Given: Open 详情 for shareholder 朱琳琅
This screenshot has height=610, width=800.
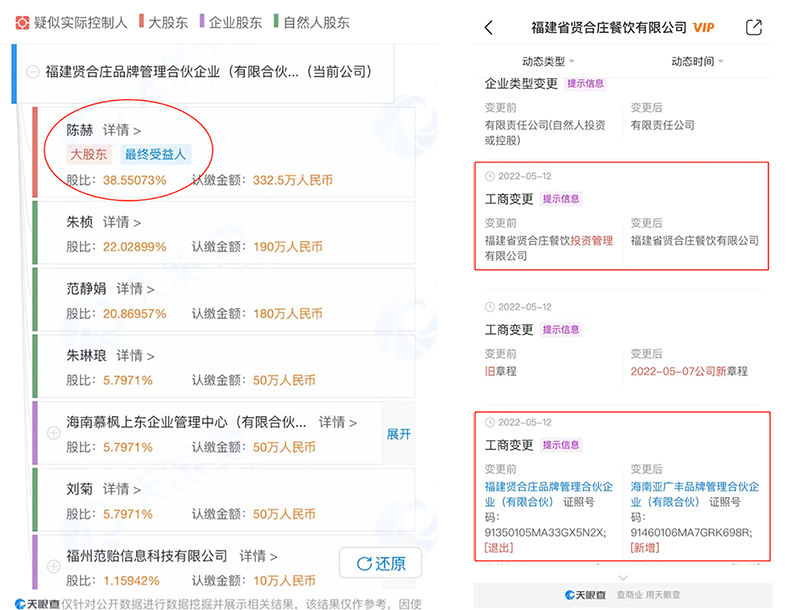Looking at the screenshot, I should [x=135, y=356].
